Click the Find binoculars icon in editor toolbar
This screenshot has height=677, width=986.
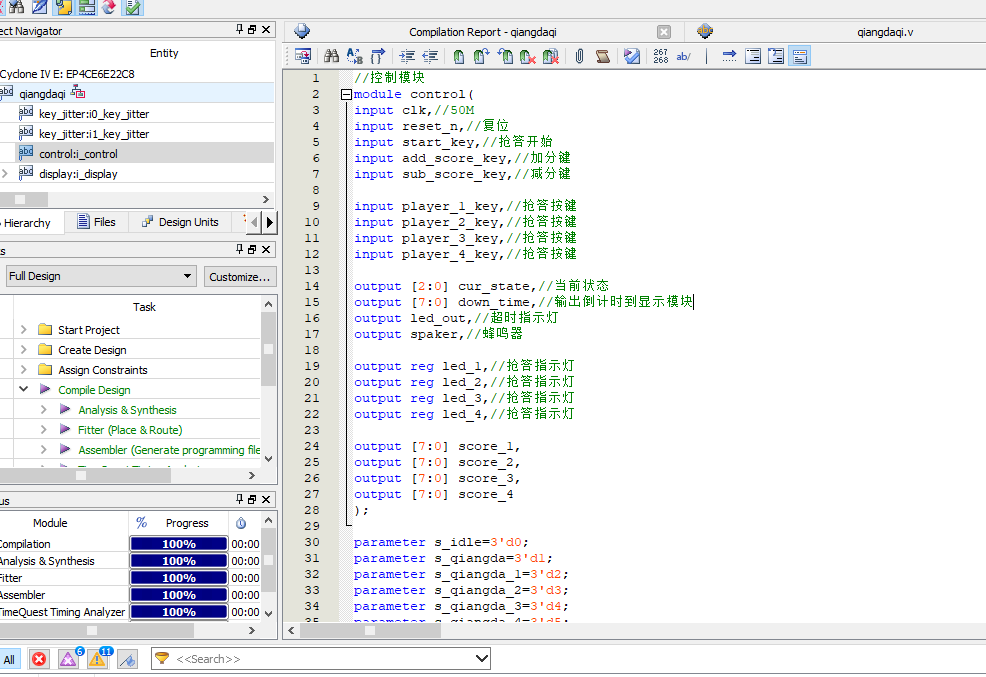click(331, 57)
